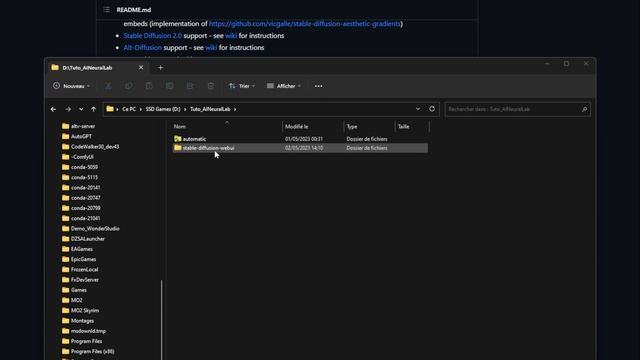
Task: Open a new Explorer tab with plus
Action: pos(160,68)
